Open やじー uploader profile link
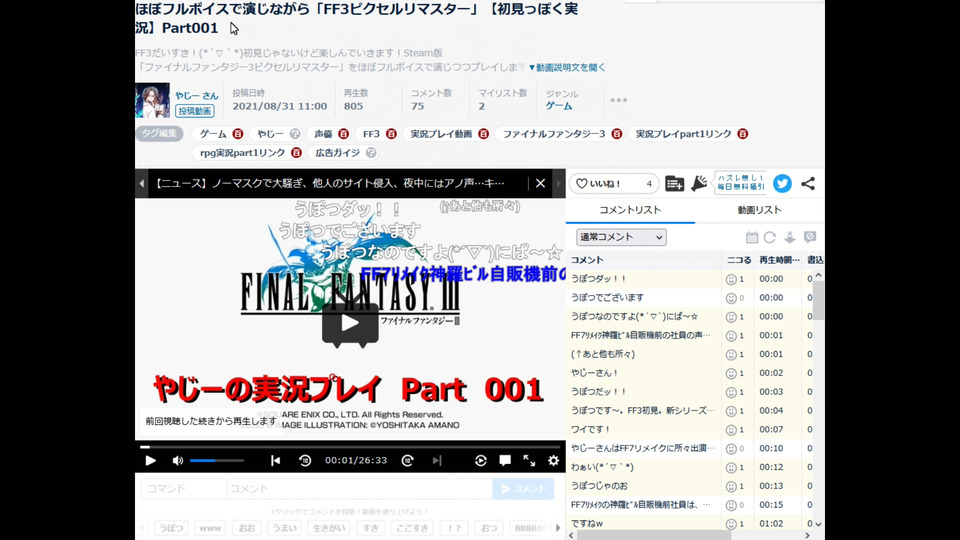 (197, 96)
